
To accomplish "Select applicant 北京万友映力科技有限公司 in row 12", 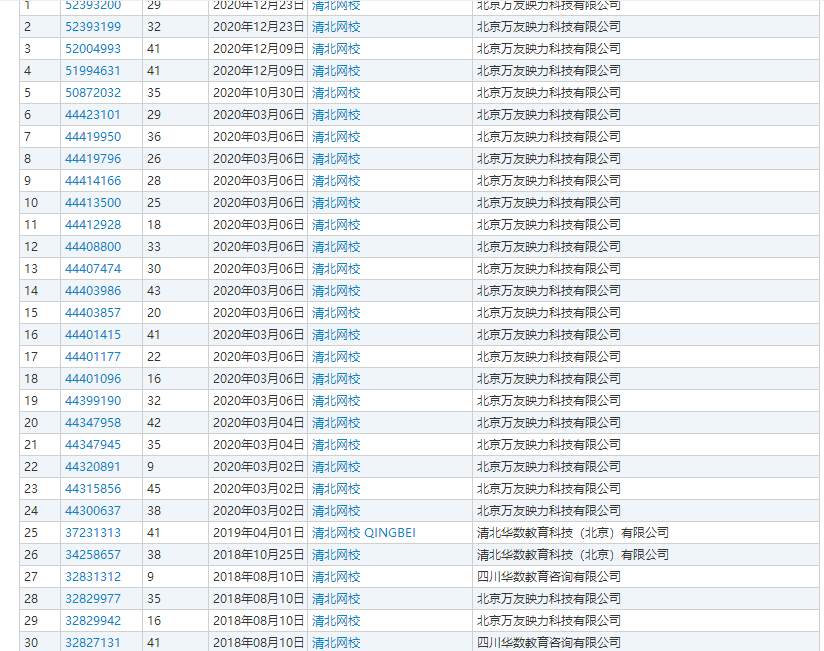I will coord(549,247).
